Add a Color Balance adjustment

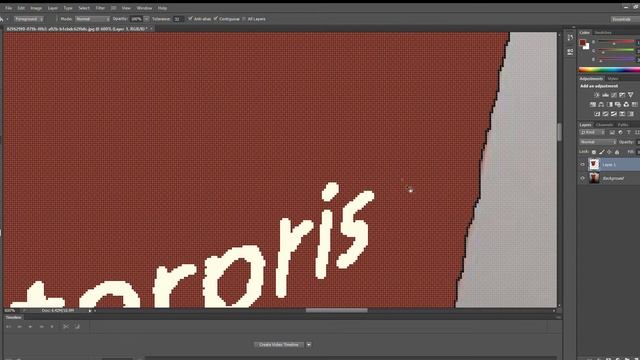pos(601,104)
